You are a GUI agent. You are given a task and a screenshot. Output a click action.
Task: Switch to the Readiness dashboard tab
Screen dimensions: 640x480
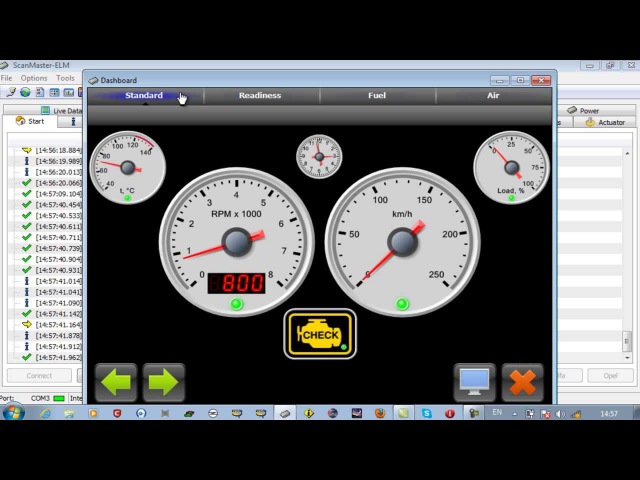click(x=260, y=96)
